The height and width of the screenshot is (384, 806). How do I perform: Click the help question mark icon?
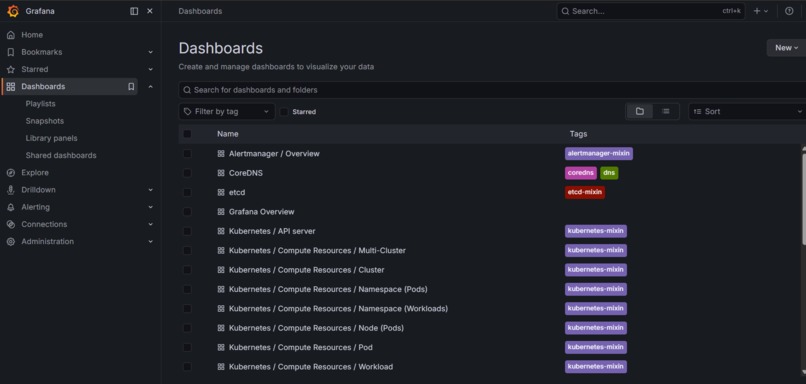pyautogui.click(x=789, y=11)
